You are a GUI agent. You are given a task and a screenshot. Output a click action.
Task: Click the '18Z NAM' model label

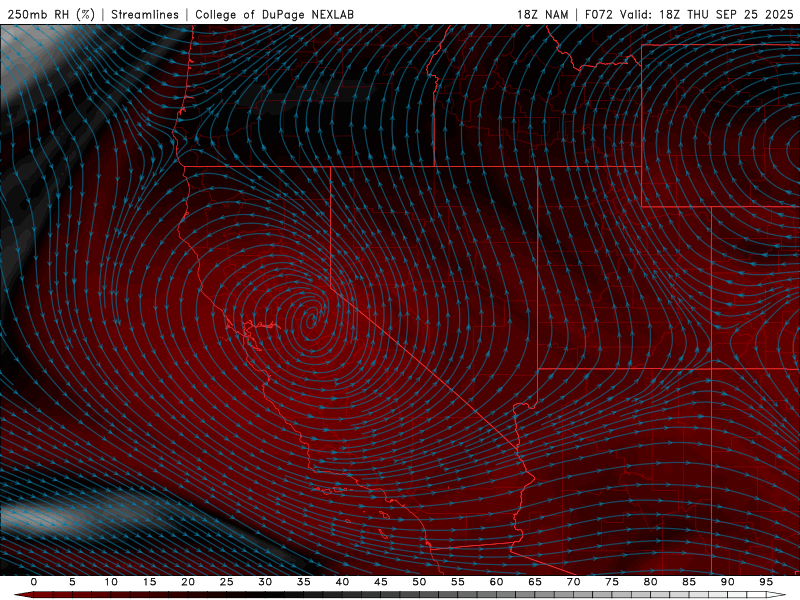click(x=542, y=14)
